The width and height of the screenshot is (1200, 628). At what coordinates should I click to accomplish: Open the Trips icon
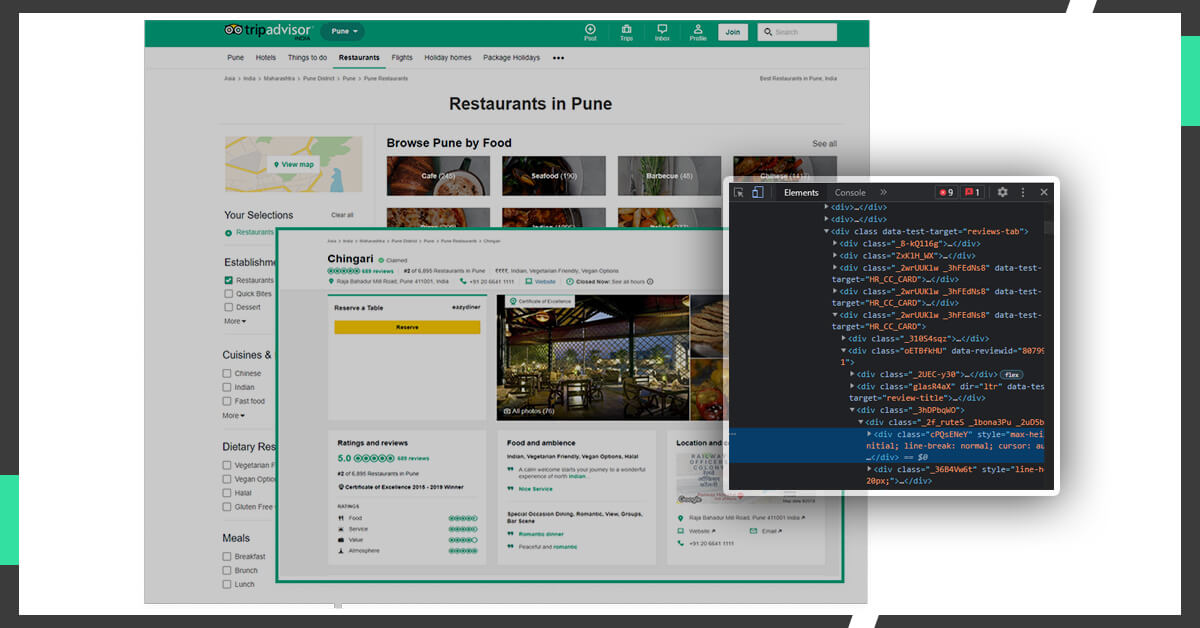626,31
